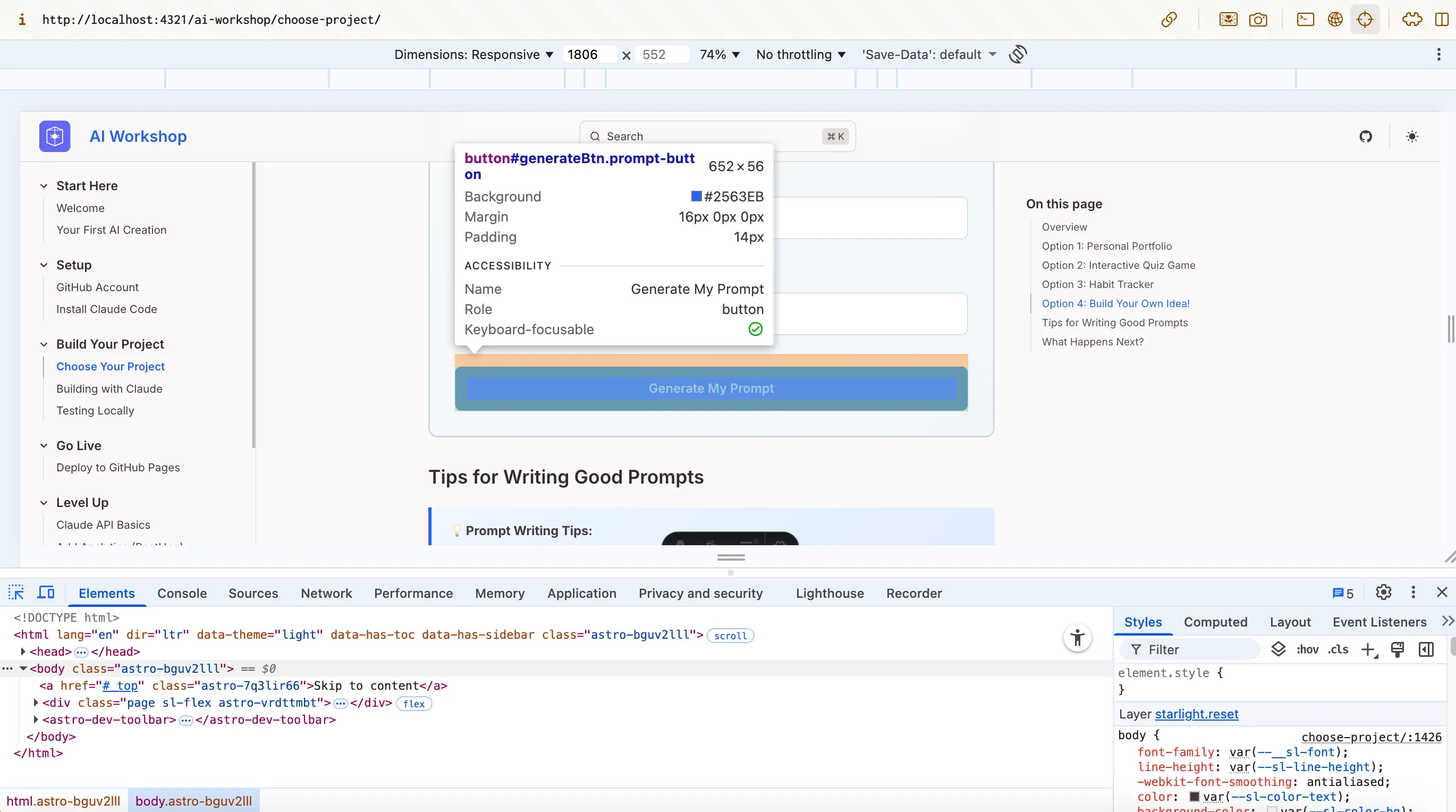The height and width of the screenshot is (812, 1456).
Task: Close the DevTools panel
Action: 1442,592
